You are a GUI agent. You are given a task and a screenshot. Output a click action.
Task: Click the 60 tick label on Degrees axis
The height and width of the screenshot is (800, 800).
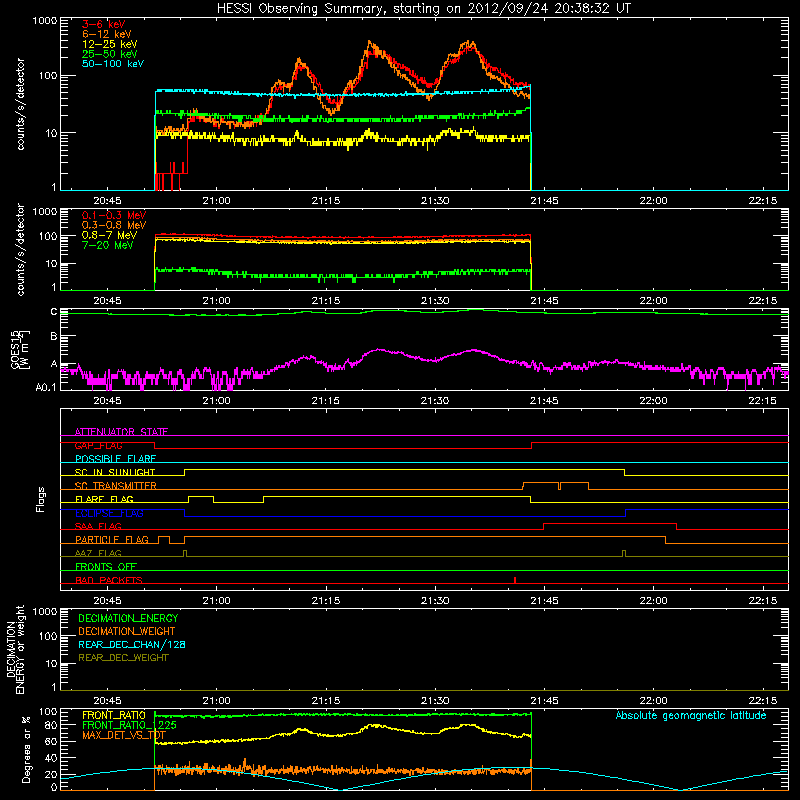click(51, 741)
